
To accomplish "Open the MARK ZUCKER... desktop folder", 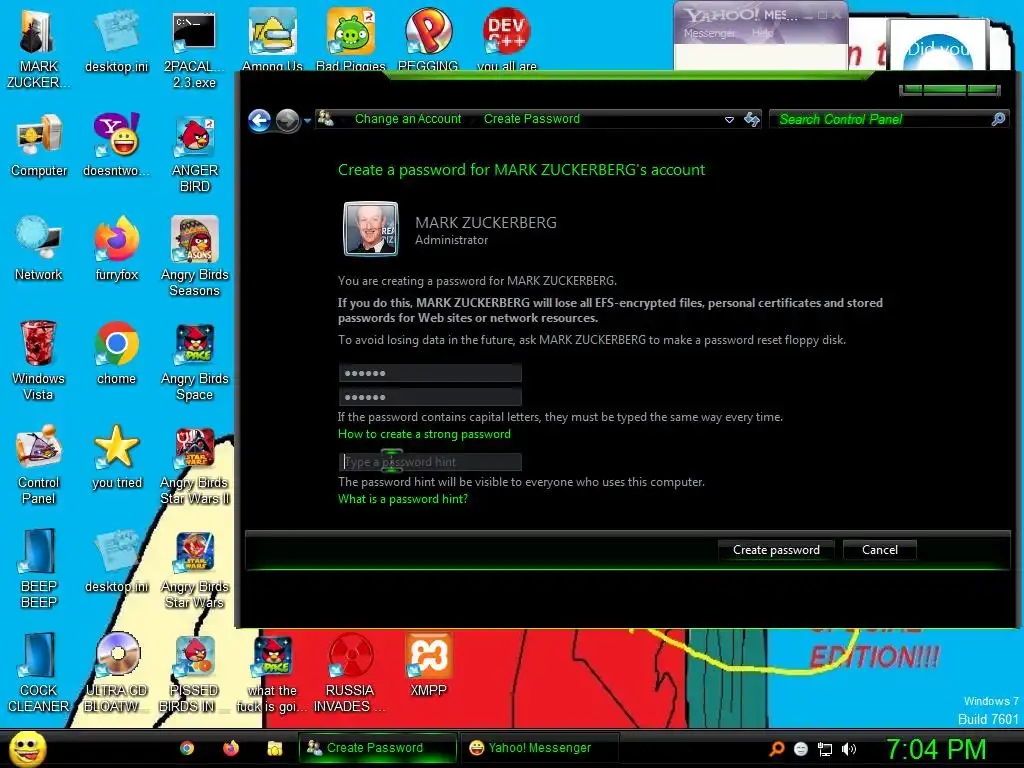I will (x=38, y=50).
